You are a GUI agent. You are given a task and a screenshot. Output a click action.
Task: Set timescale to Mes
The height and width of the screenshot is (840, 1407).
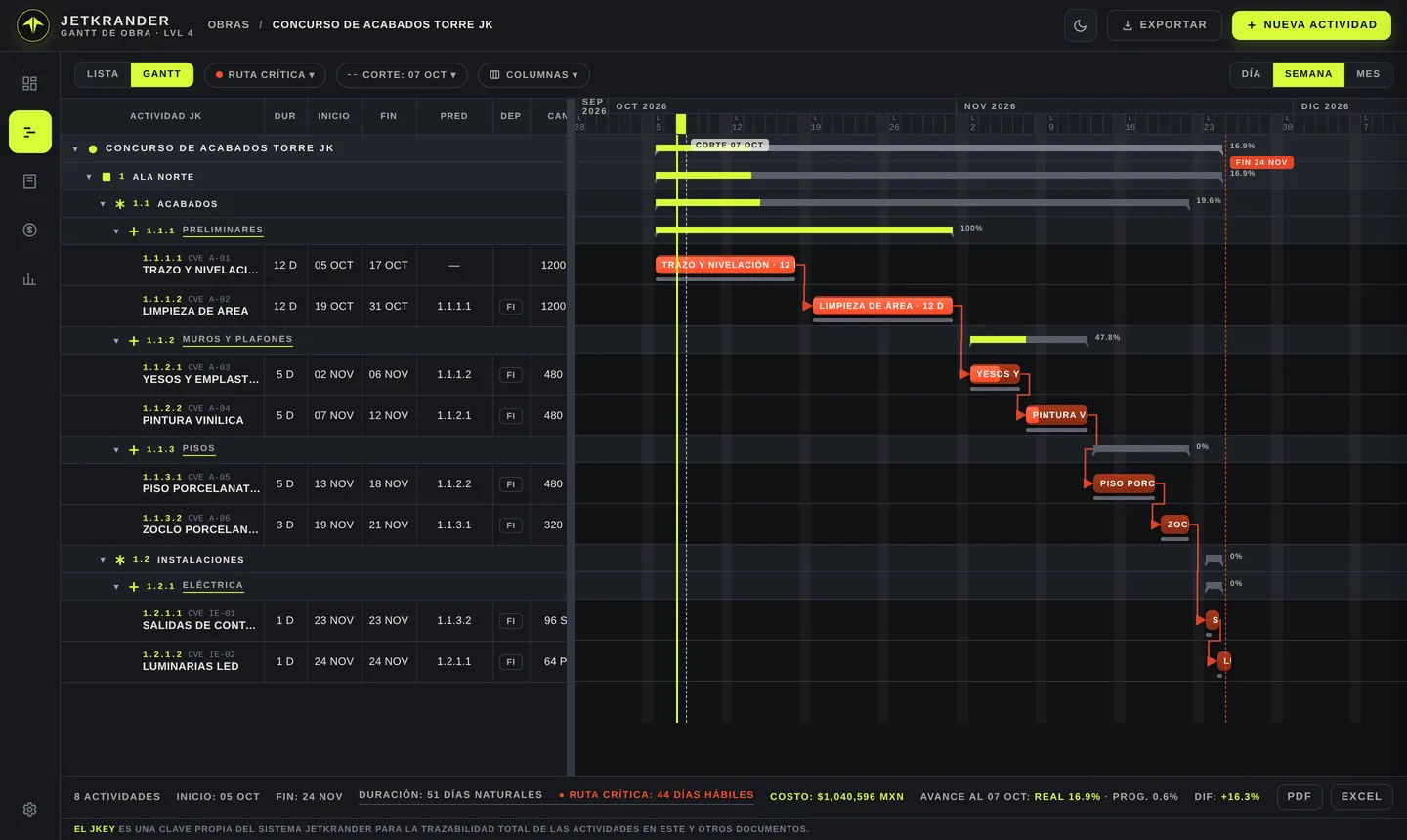pyautogui.click(x=1368, y=74)
